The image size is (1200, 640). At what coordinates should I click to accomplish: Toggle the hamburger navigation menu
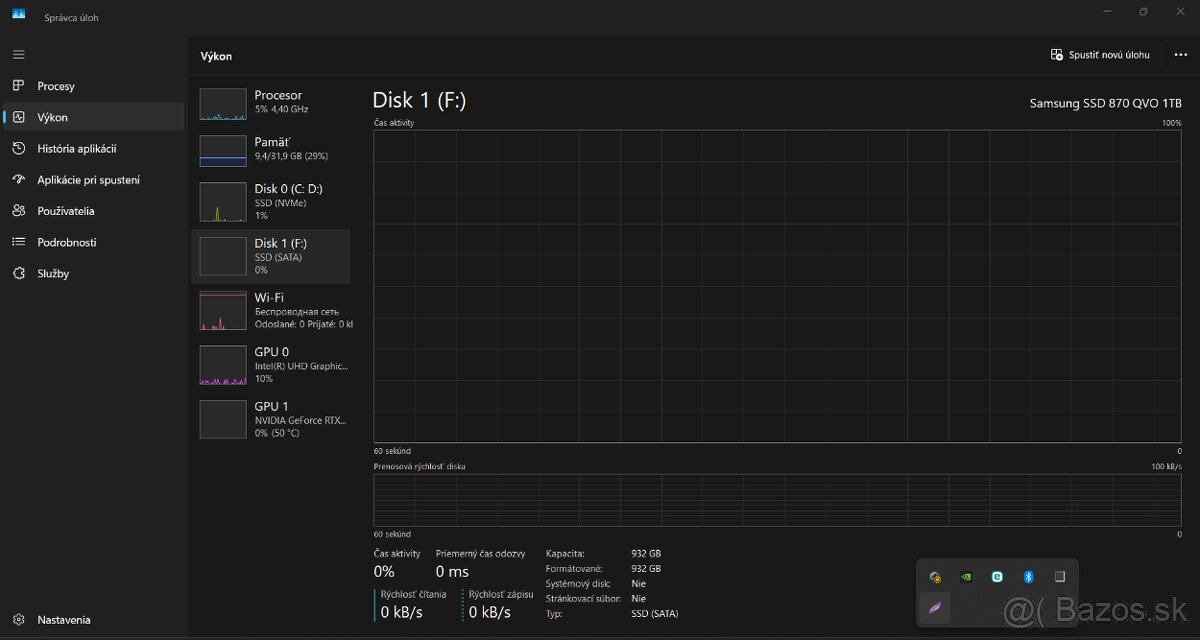(19, 54)
